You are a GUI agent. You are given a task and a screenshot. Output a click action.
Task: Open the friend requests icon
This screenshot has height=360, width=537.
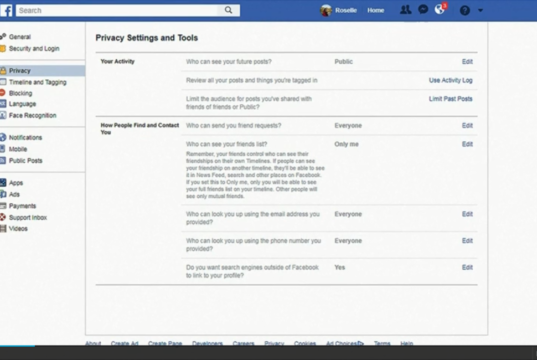[x=405, y=10]
